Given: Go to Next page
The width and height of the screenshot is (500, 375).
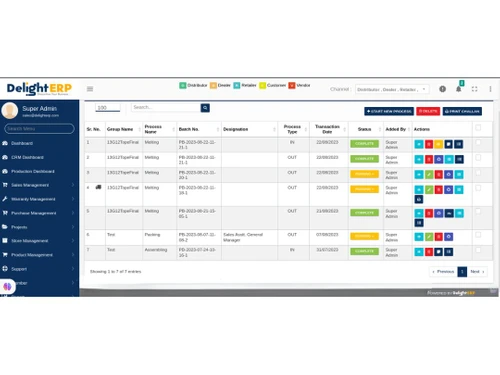Looking at the screenshot, I should pyautogui.click(x=477, y=272).
